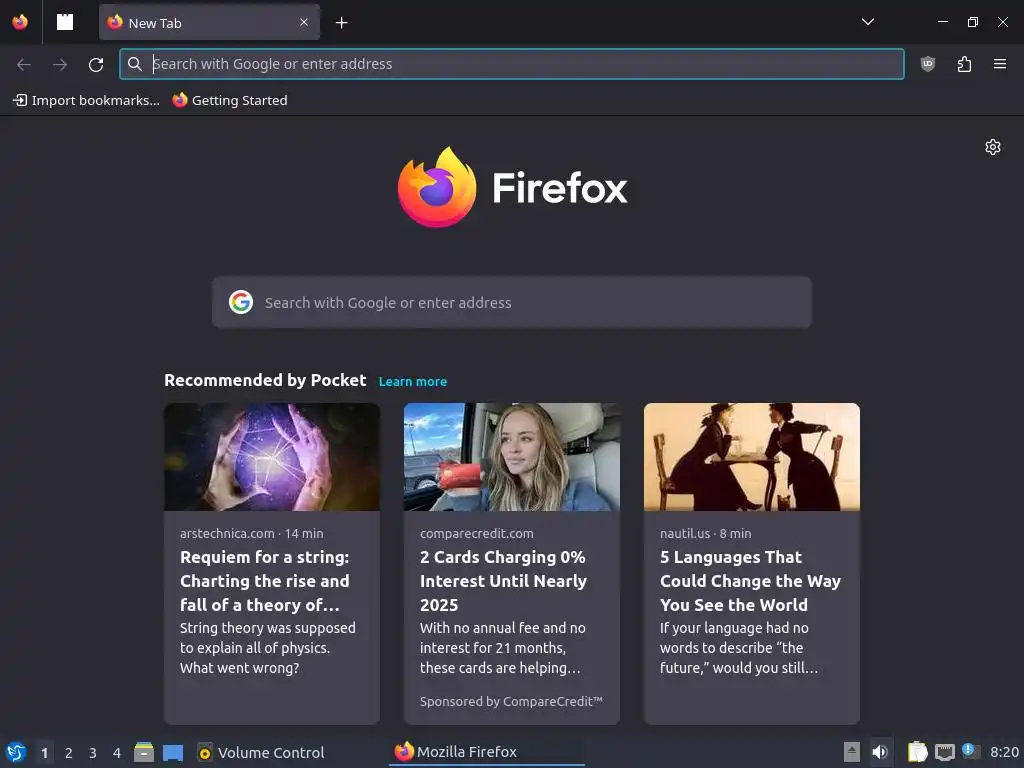Click the page search box with Google
The height and width of the screenshot is (768, 1024).
point(511,302)
